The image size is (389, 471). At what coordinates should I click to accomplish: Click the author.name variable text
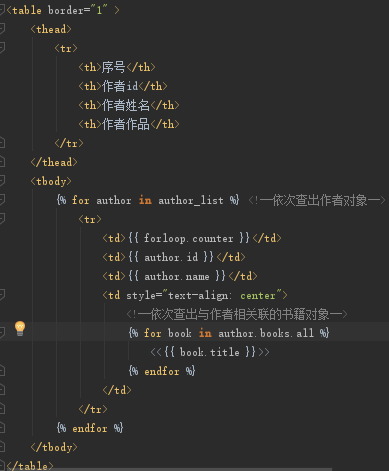pos(177,276)
